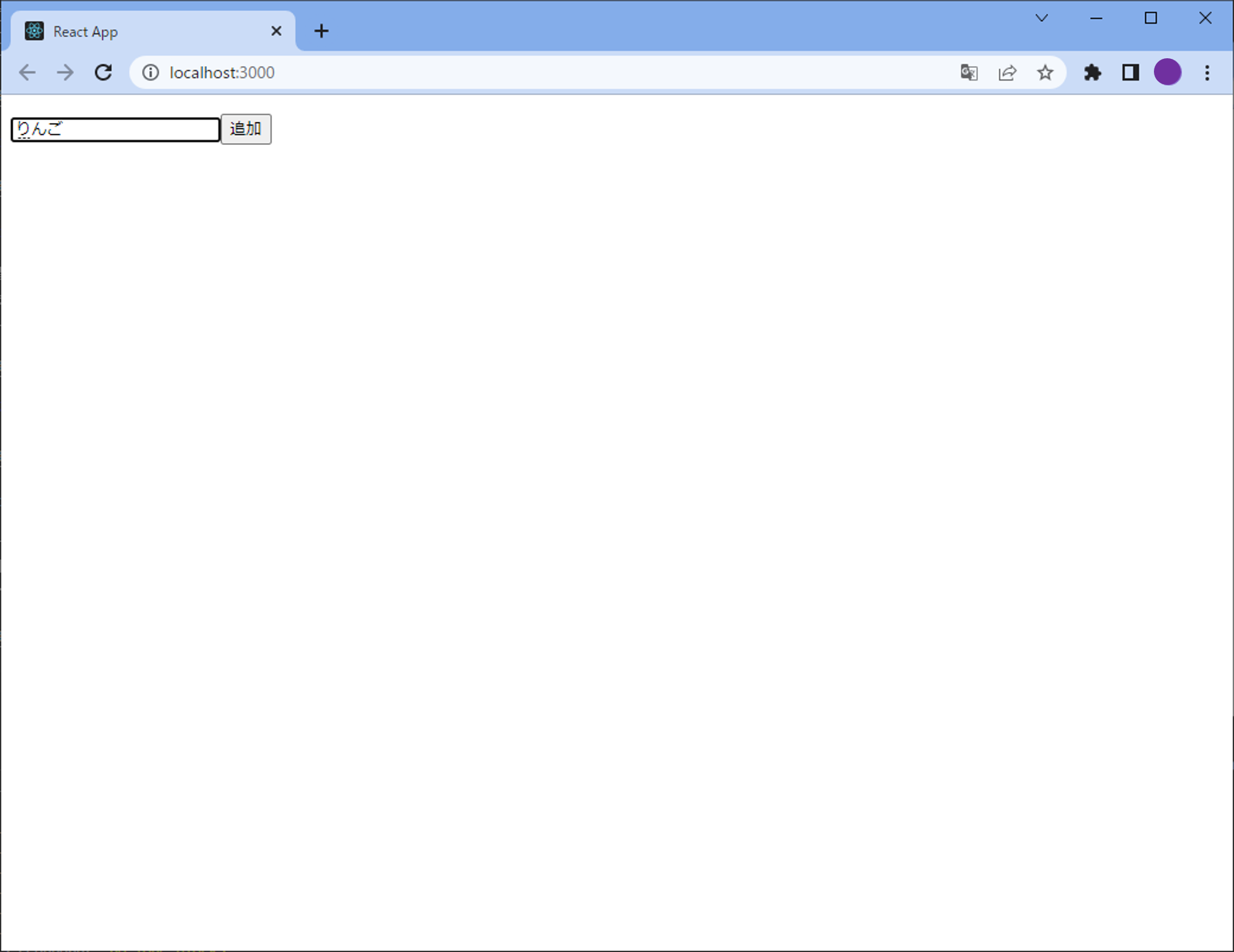
Task: Close the Chrome window
Action: [x=1205, y=18]
